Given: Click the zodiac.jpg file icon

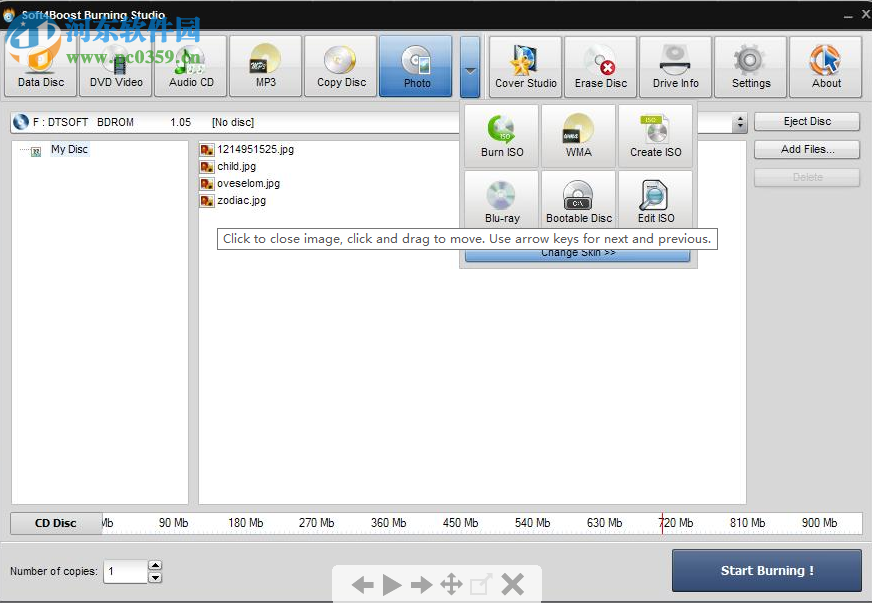Looking at the screenshot, I should (207, 201).
